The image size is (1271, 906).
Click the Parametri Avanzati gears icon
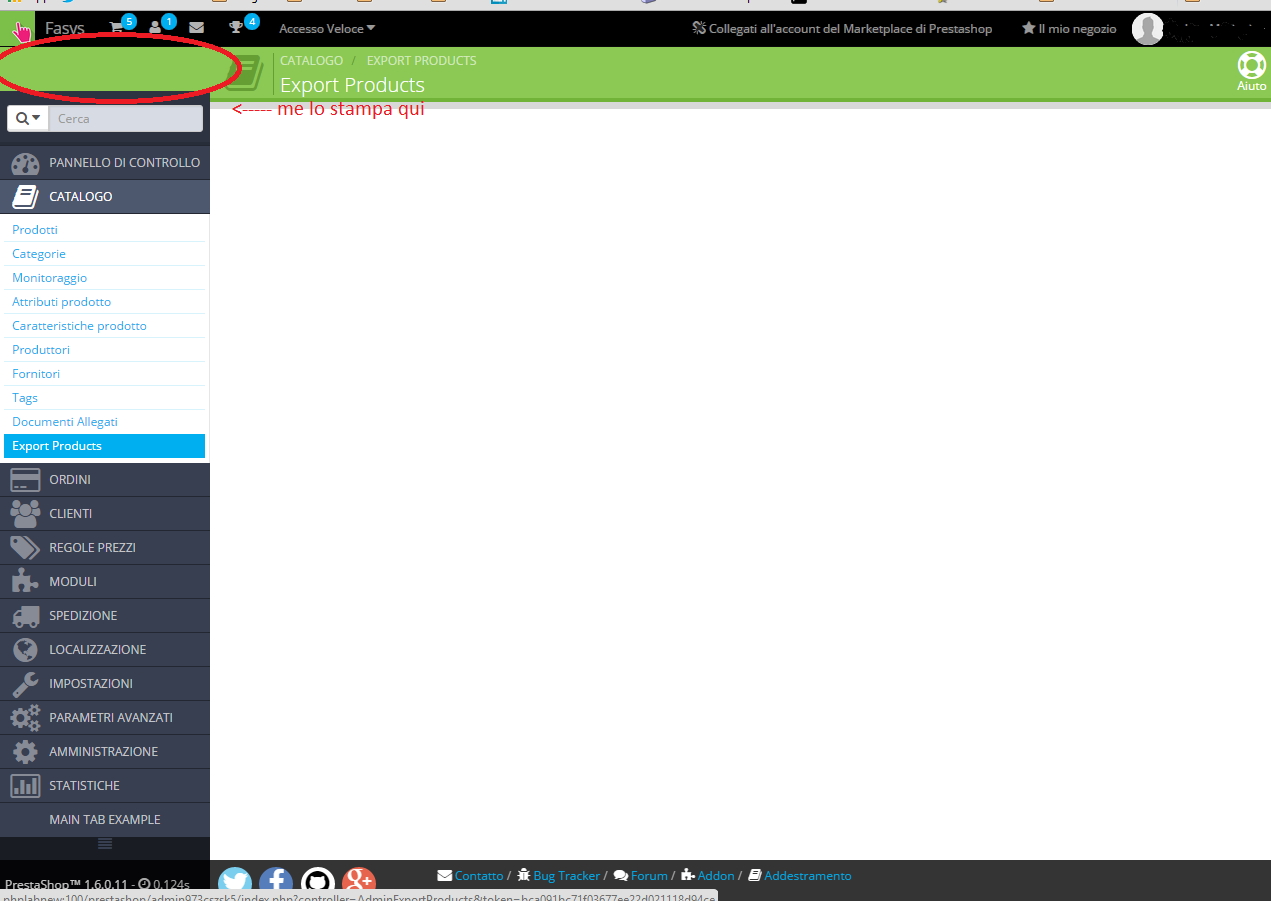pos(25,718)
